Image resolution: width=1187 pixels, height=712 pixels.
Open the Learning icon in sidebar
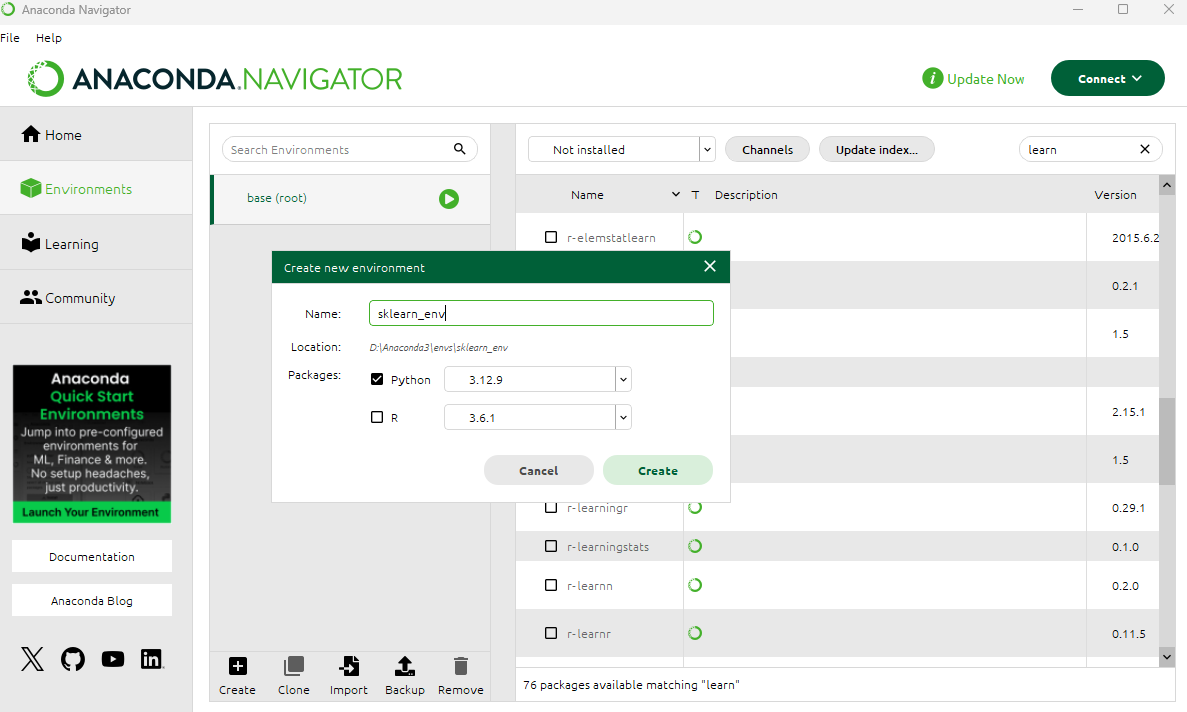(x=30, y=243)
